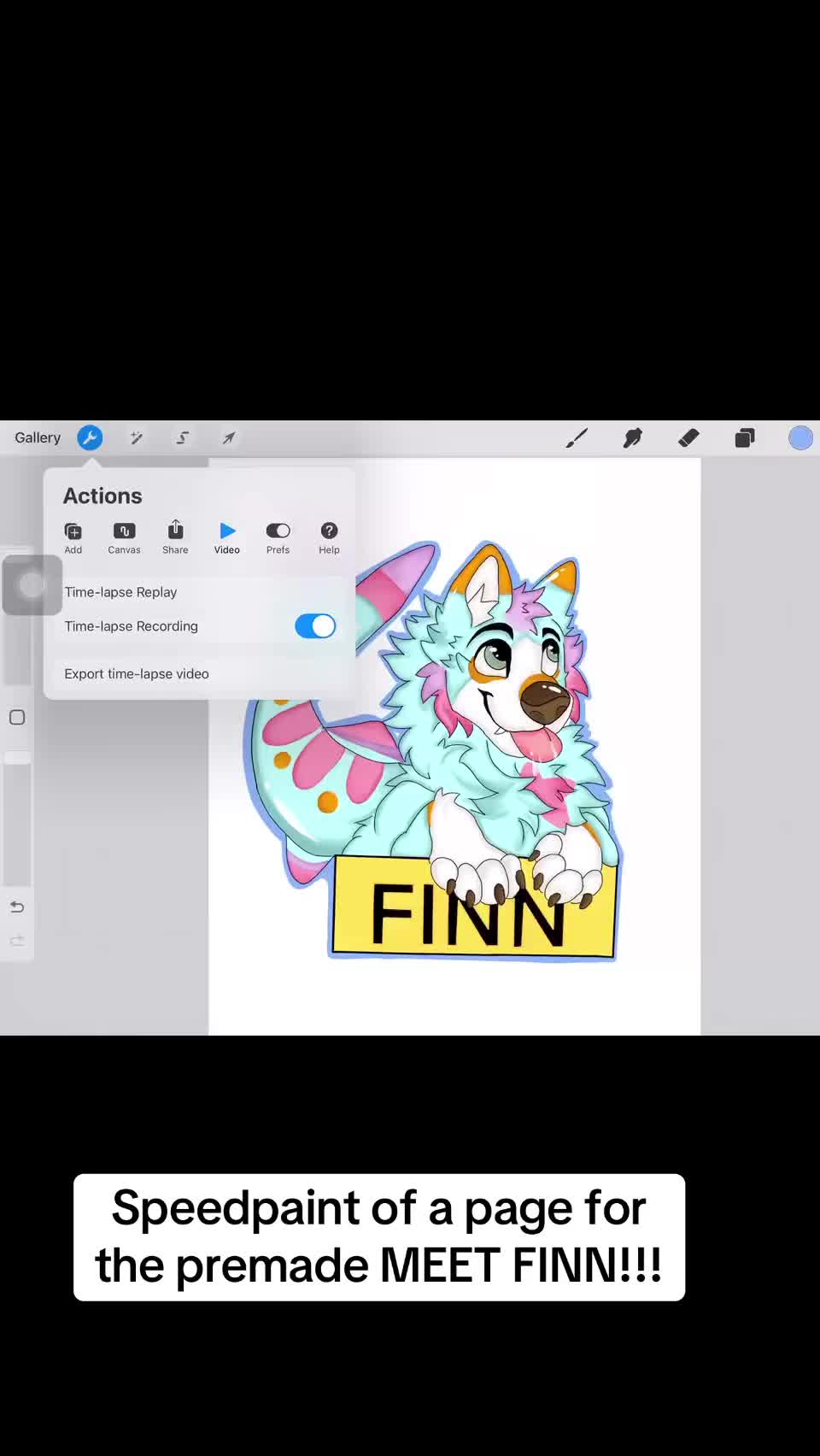This screenshot has height=1456, width=820.
Task: Select the Eraser tool
Action: pos(688,437)
